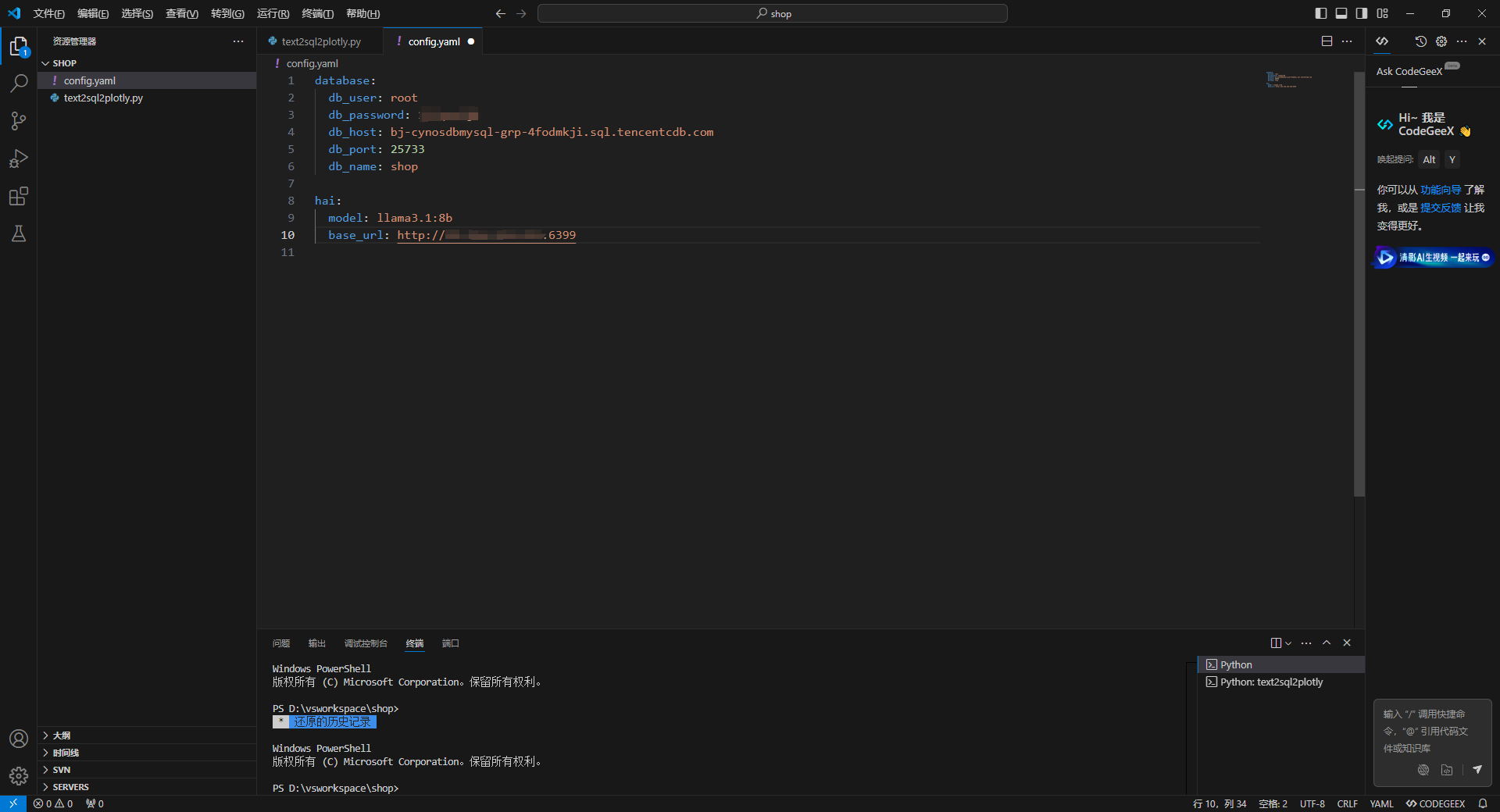Change file encoding UTF-8
The image size is (1500, 812).
(x=1312, y=803)
